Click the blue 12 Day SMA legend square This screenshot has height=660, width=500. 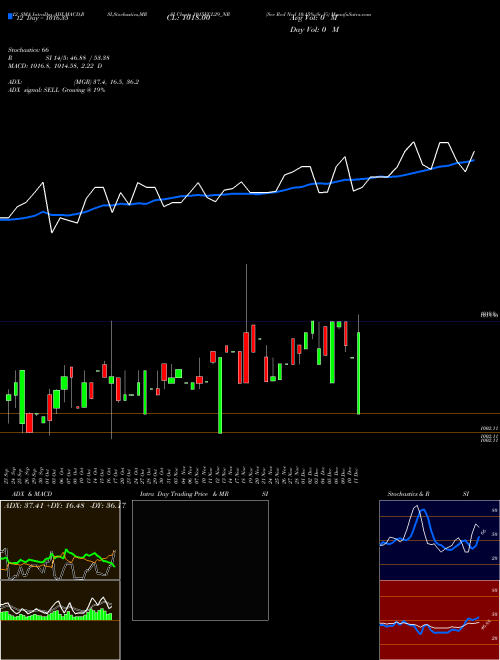pyautogui.click(x=10, y=16)
